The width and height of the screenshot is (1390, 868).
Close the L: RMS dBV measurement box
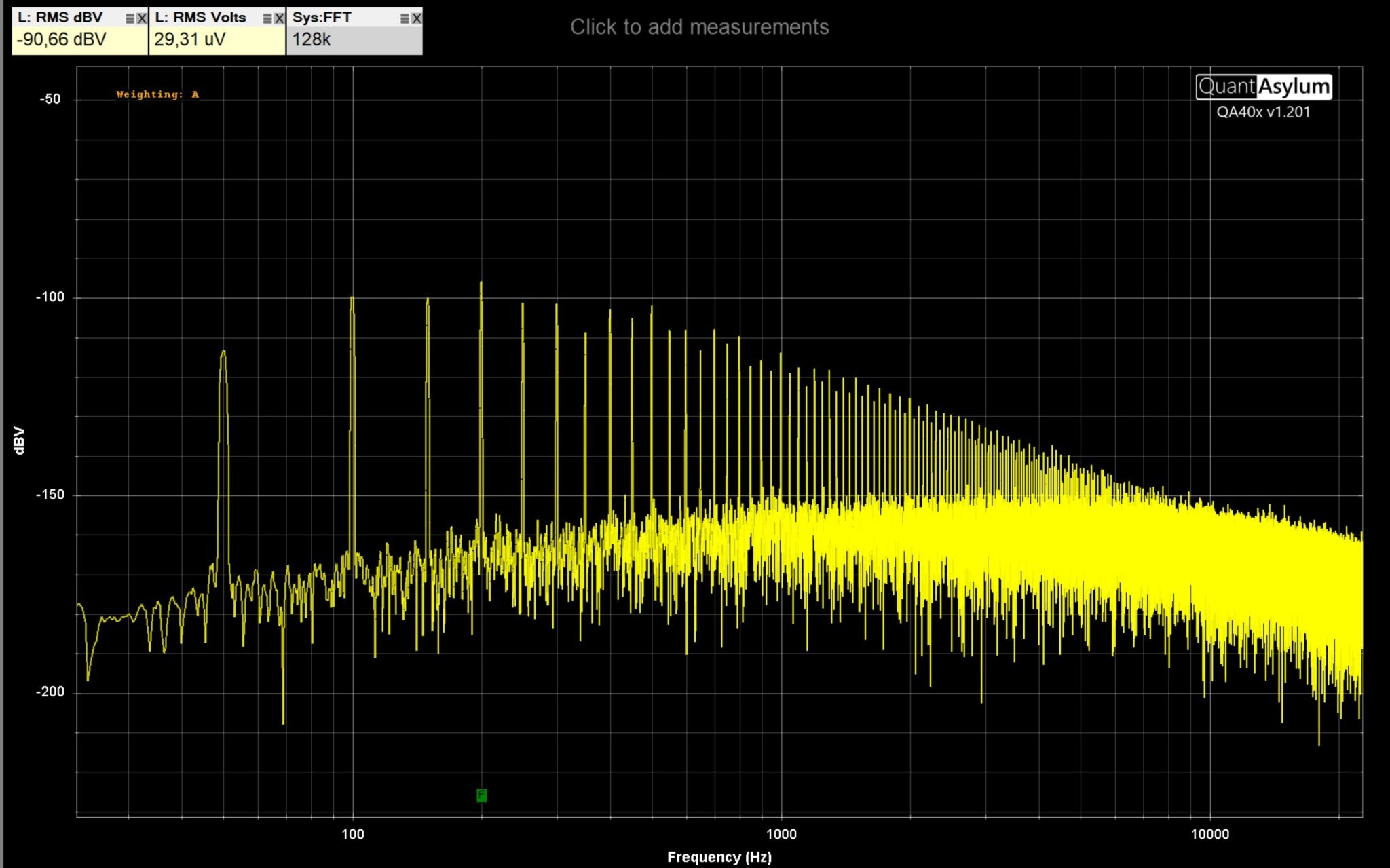pos(142,19)
